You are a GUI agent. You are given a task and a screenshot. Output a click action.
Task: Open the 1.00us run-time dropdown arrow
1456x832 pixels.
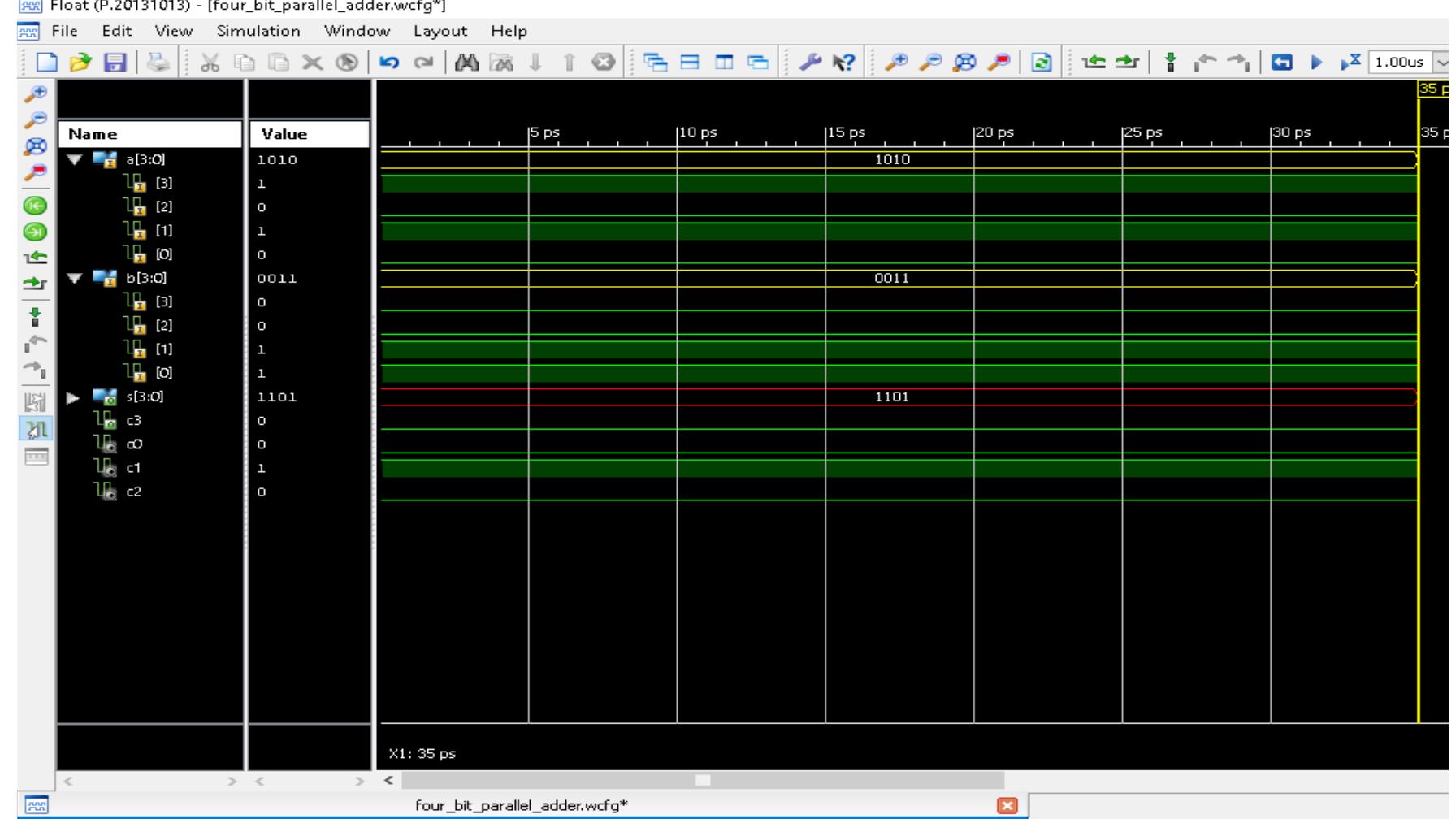(1441, 63)
